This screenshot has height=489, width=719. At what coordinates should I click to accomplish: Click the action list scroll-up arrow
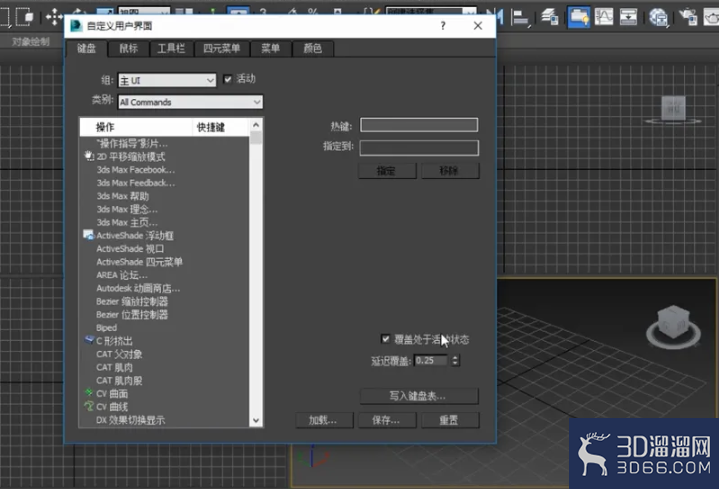[256, 125]
